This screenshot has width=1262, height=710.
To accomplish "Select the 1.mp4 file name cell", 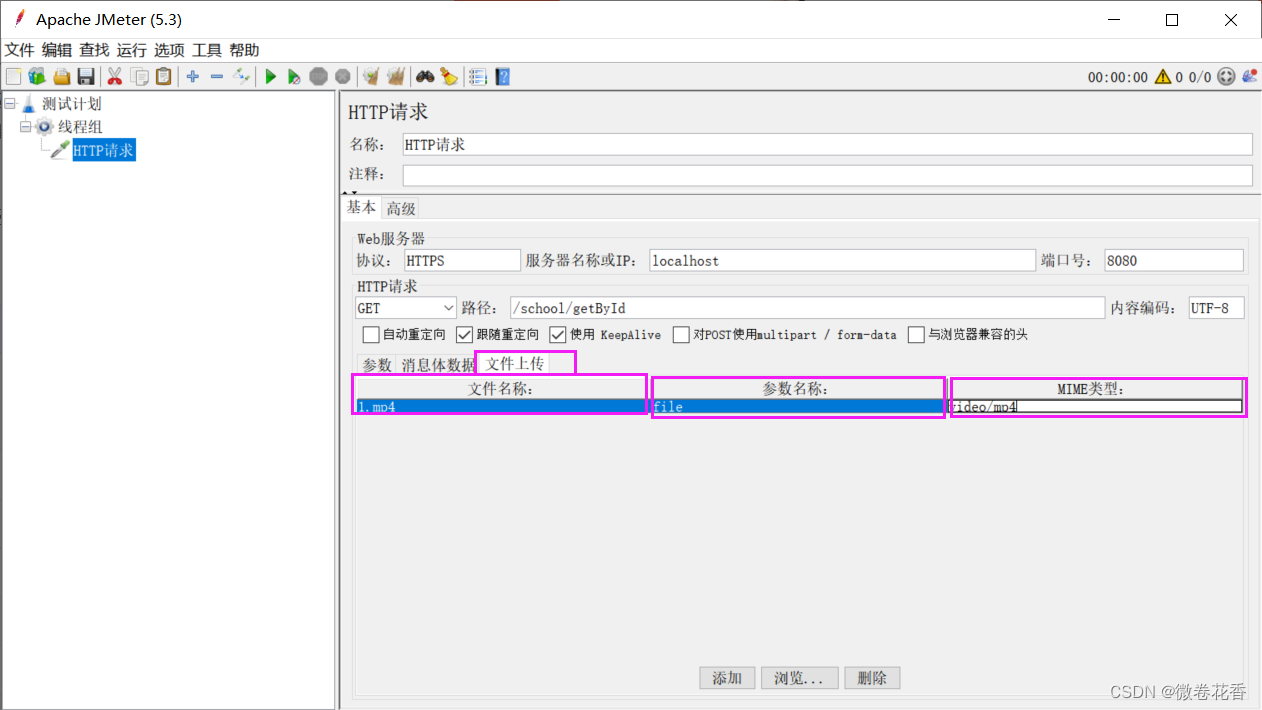I will [x=501, y=407].
